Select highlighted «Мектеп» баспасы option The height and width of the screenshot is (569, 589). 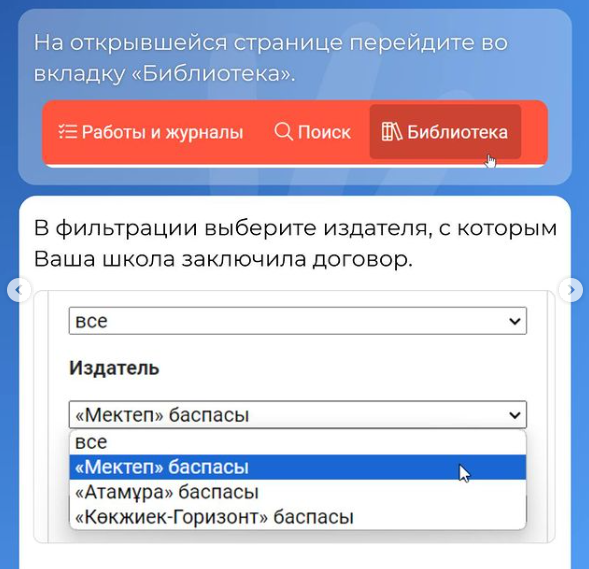pos(298,467)
